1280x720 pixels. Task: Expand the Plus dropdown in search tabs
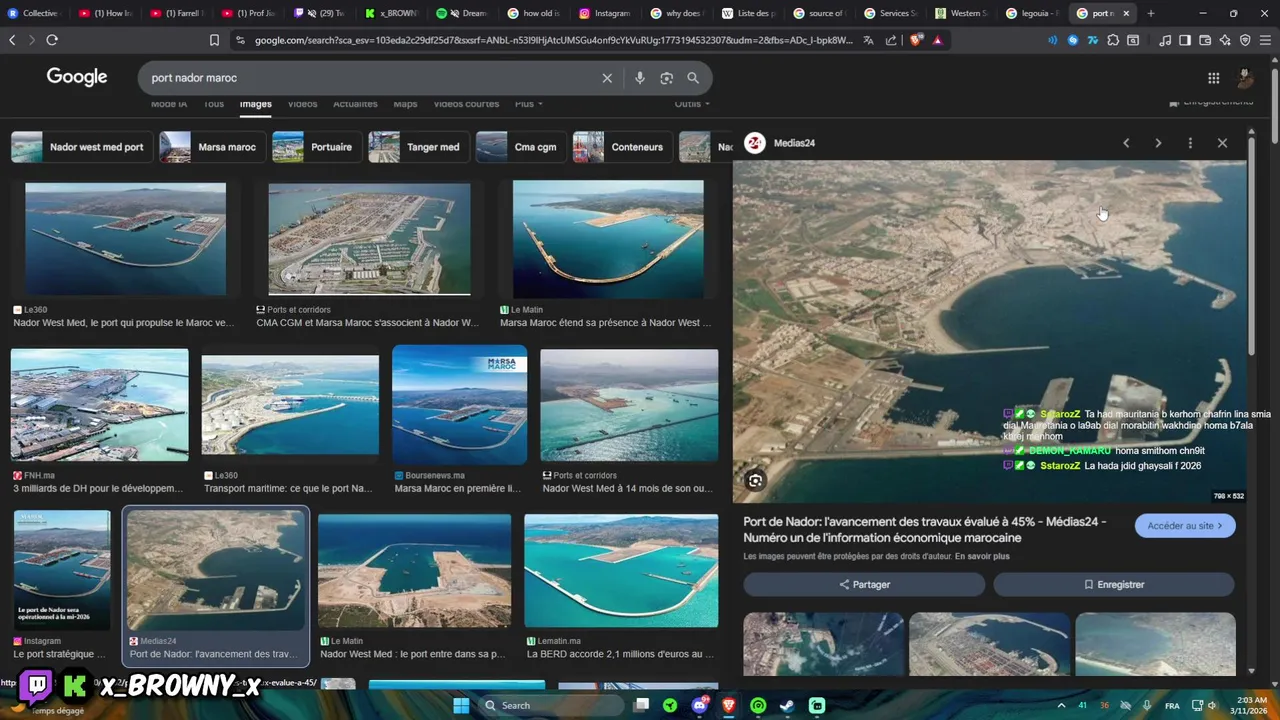(529, 104)
